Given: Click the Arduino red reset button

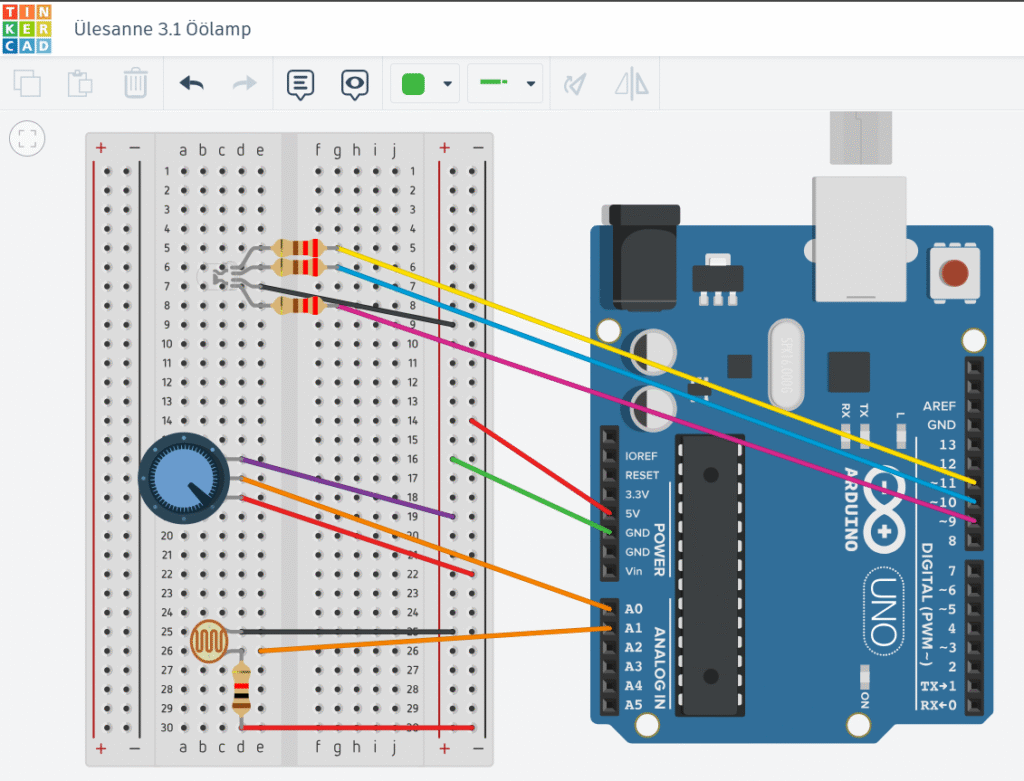Looking at the screenshot, I should 954,273.
